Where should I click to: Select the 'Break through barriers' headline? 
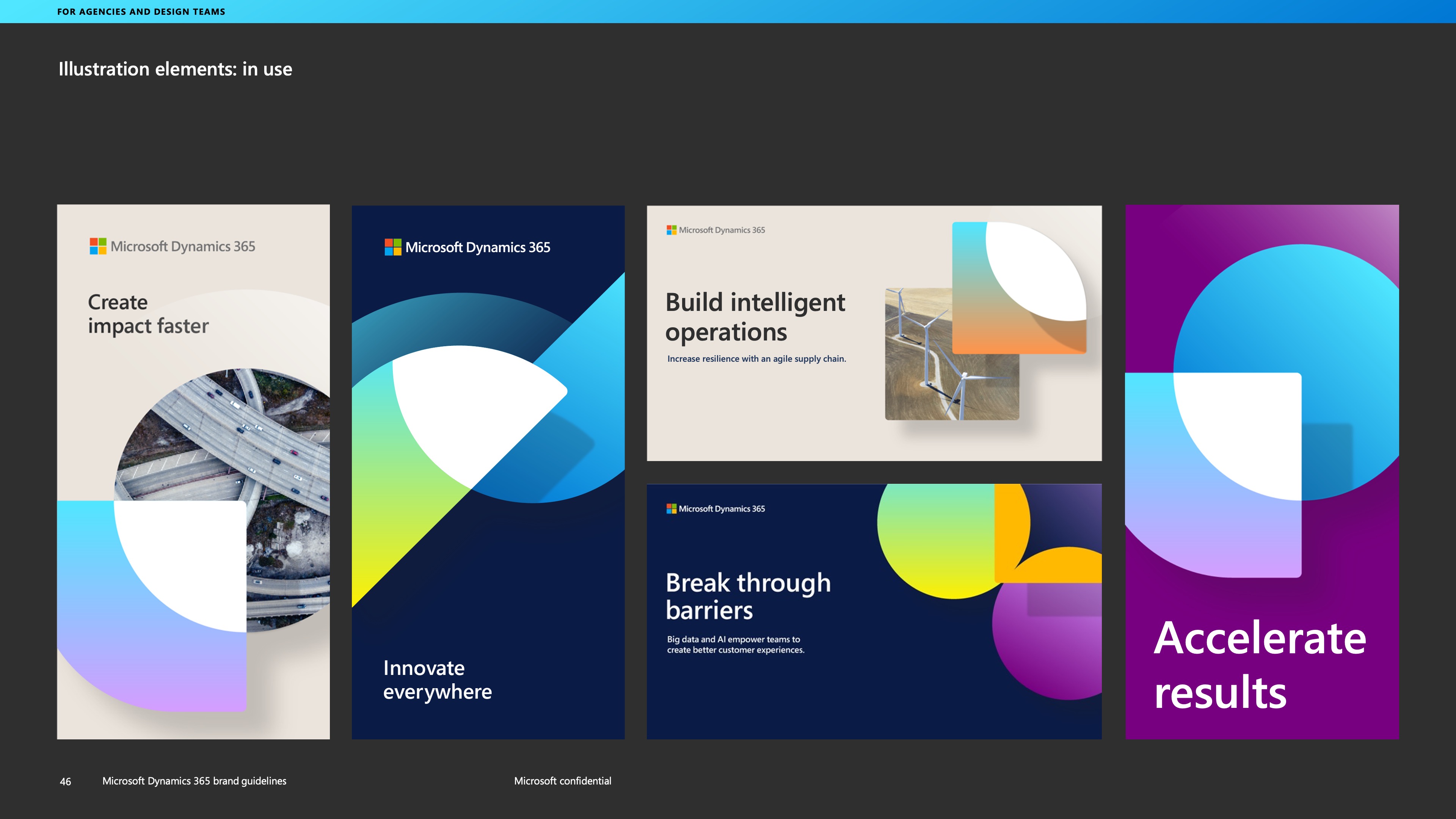coord(748,596)
